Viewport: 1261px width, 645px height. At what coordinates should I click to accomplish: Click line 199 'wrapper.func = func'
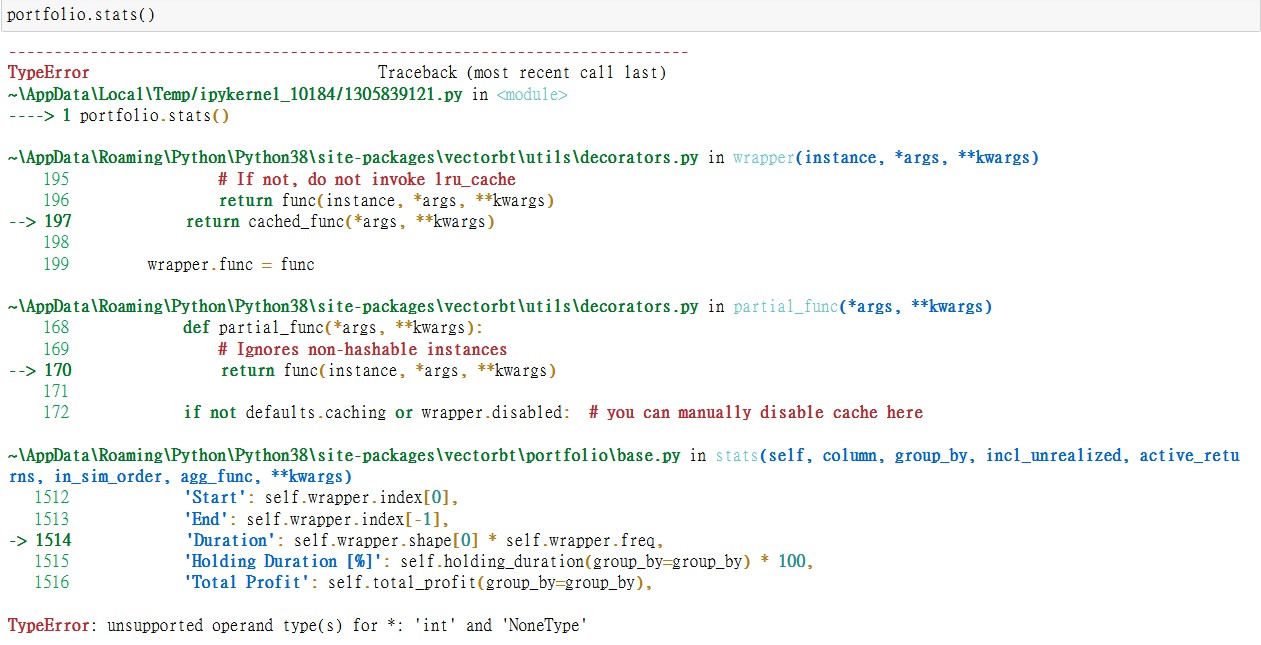231,265
